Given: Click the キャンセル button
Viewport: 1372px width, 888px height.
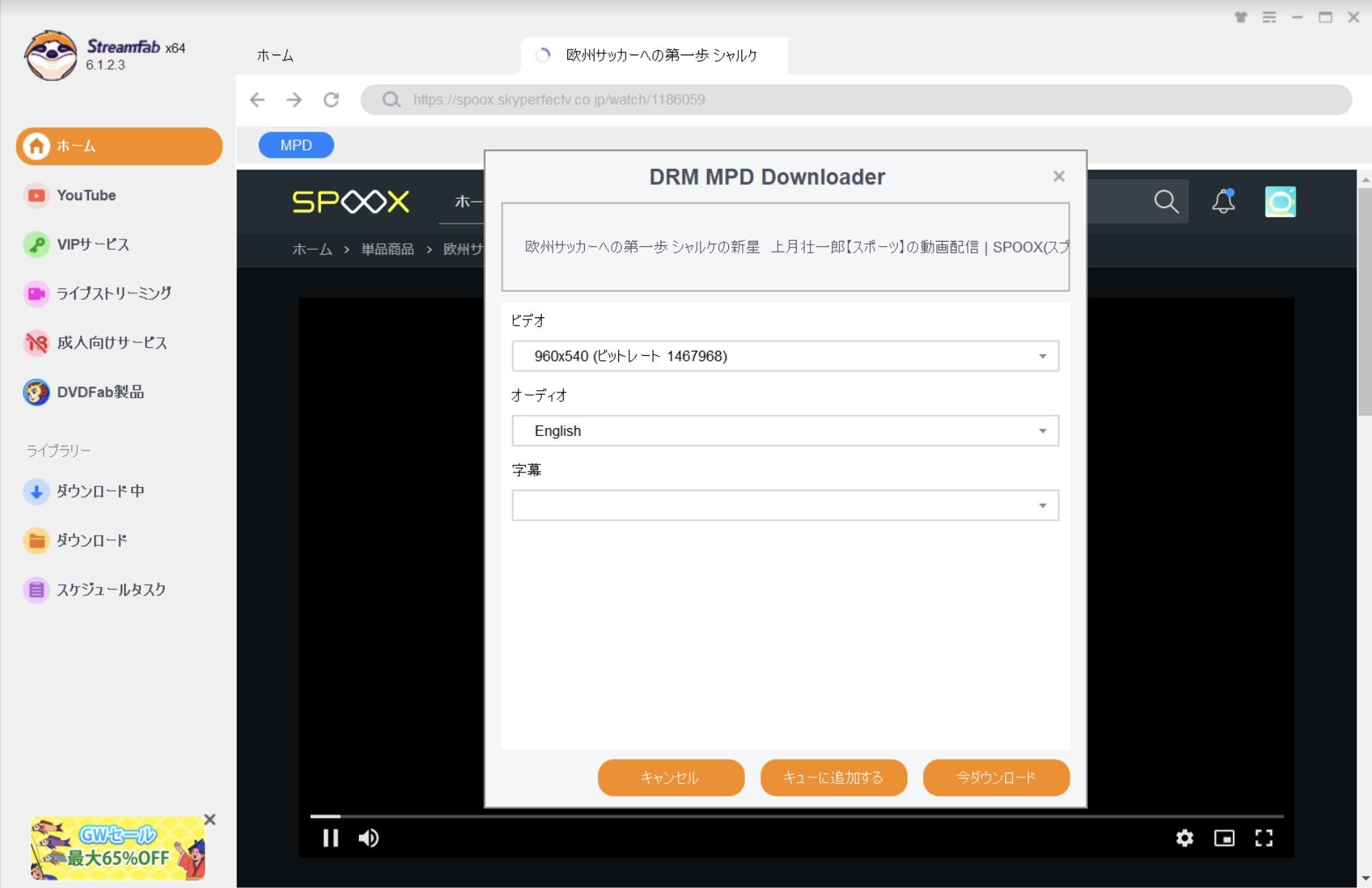Looking at the screenshot, I should click(671, 777).
